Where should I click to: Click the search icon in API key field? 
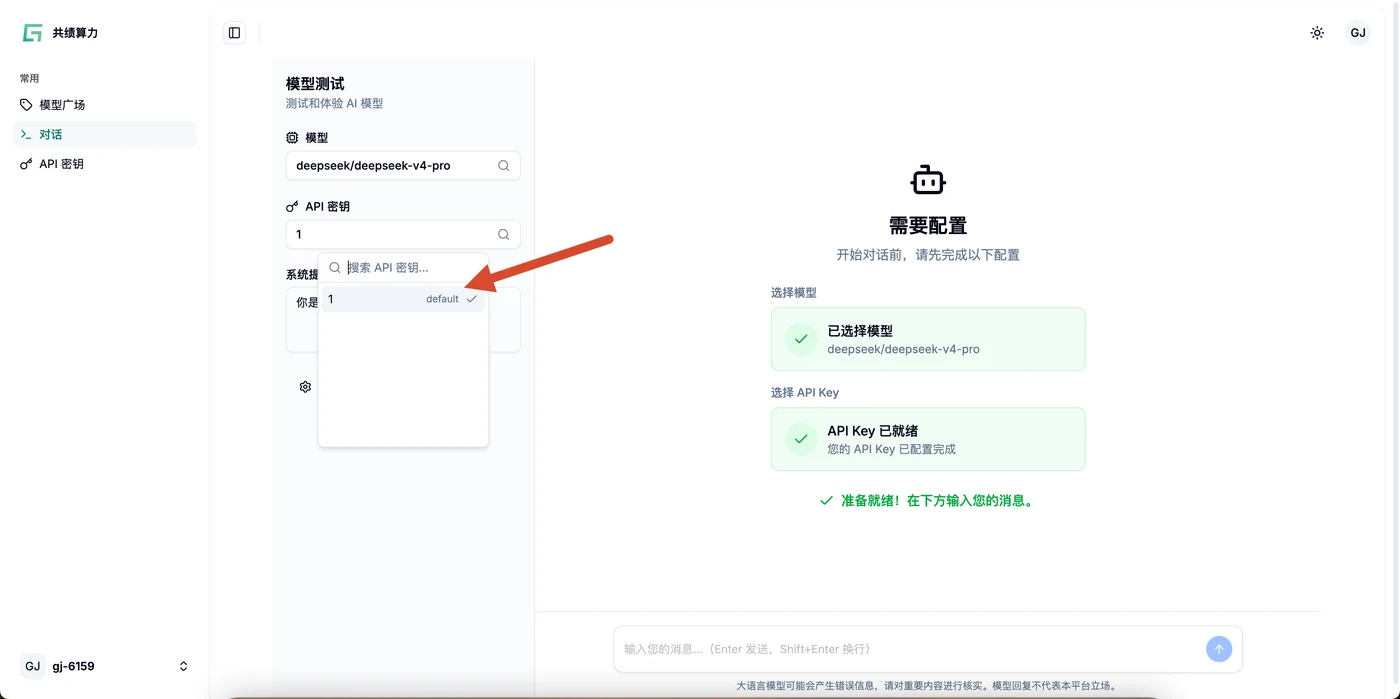[504, 235]
